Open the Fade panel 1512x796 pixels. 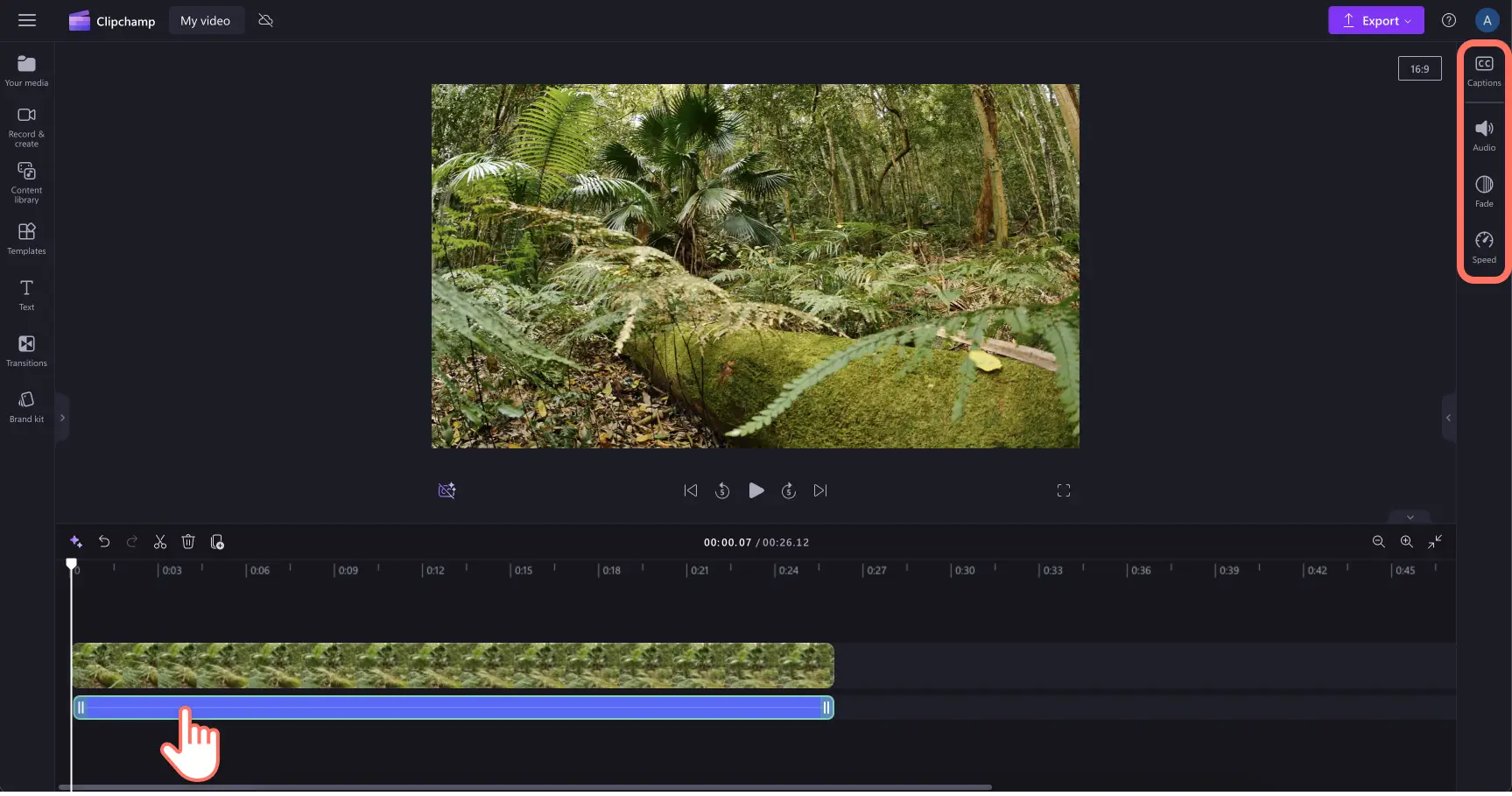[1484, 192]
